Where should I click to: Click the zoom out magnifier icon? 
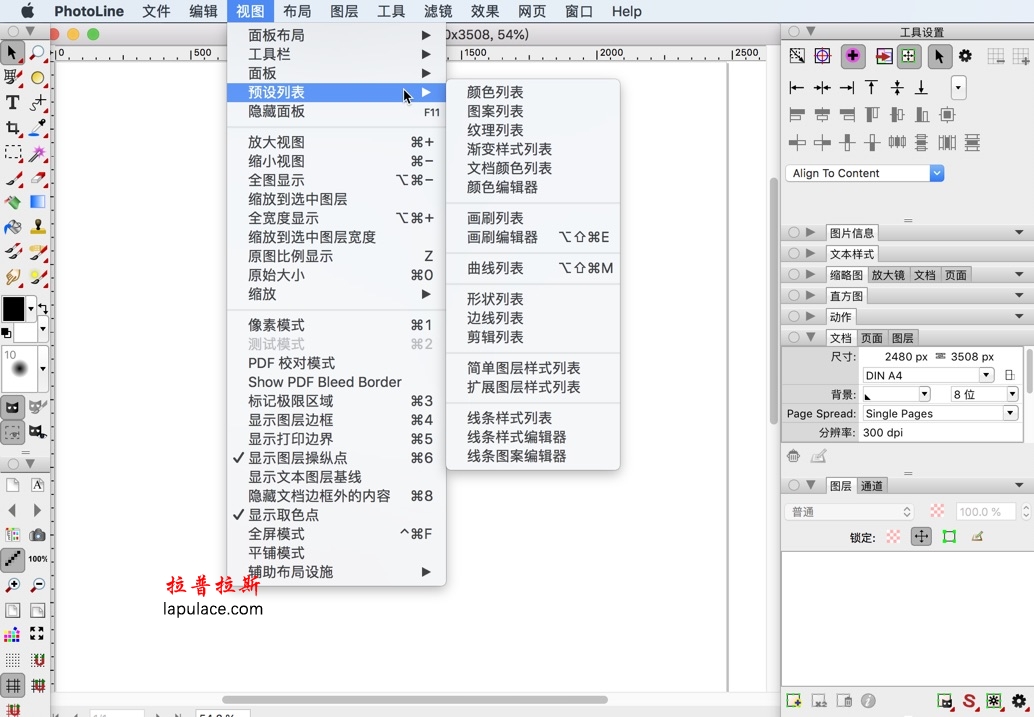click(x=38, y=585)
